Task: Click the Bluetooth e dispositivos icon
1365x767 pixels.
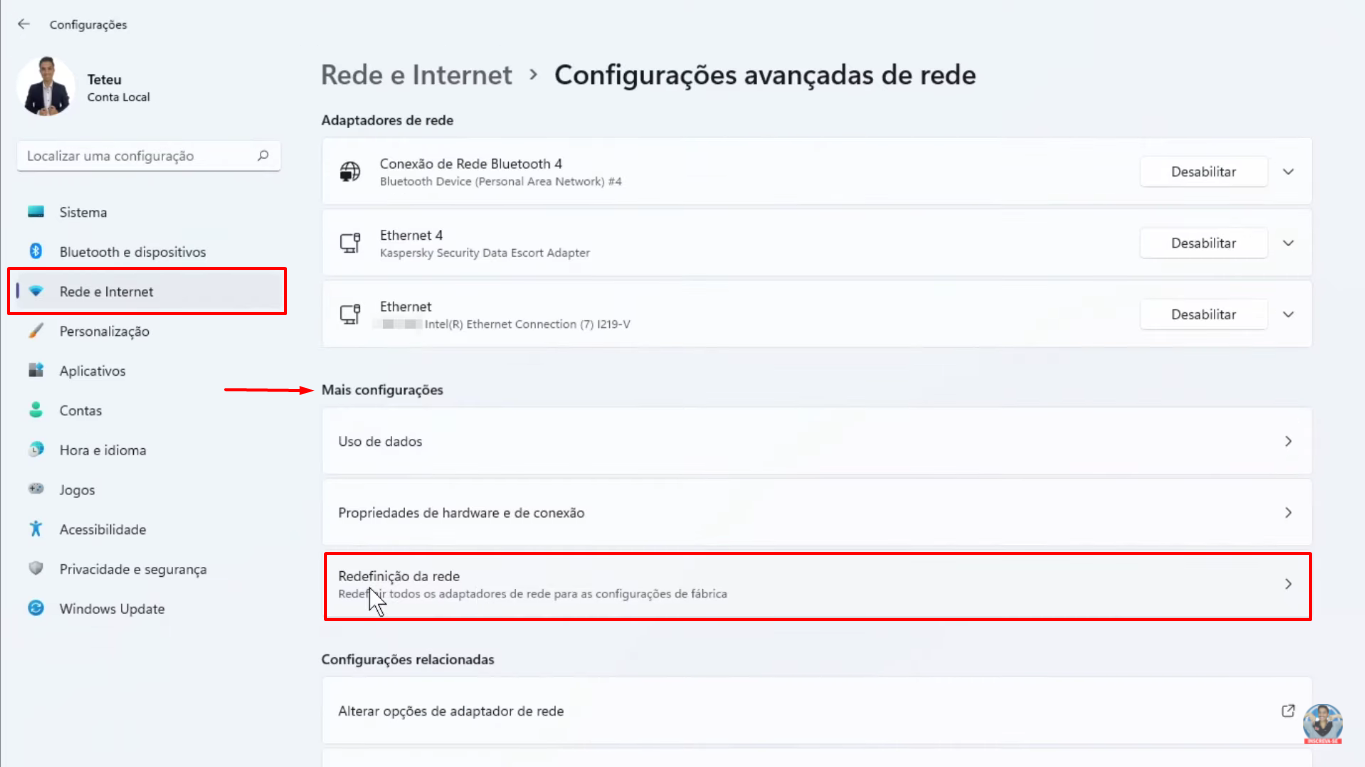Action: coord(36,252)
